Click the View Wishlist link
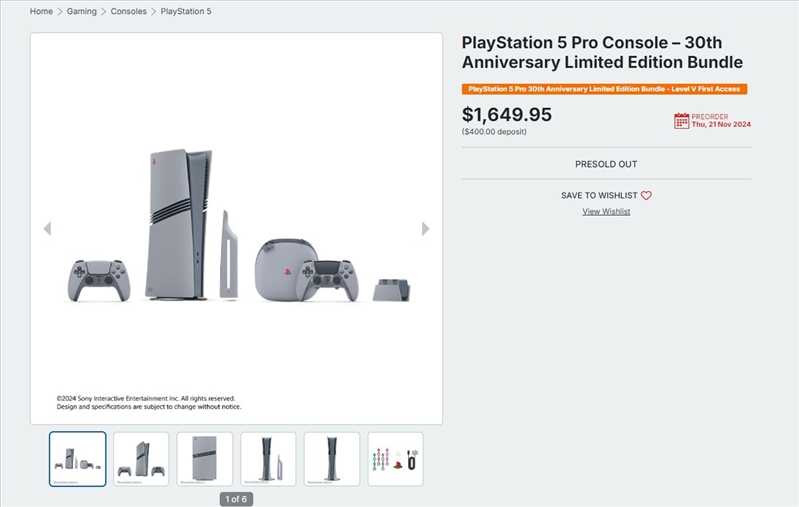This screenshot has height=507, width=799. 606,212
